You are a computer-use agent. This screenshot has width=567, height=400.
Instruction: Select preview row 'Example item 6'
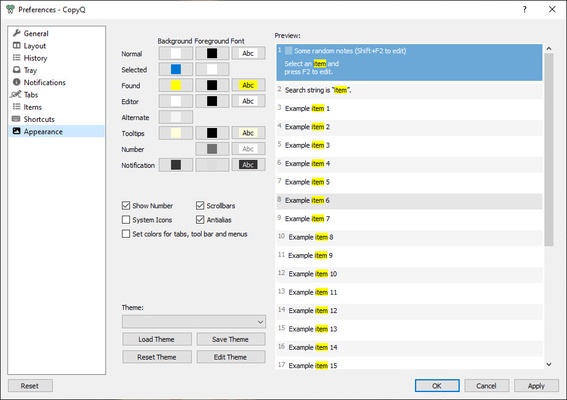pos(409,200)
